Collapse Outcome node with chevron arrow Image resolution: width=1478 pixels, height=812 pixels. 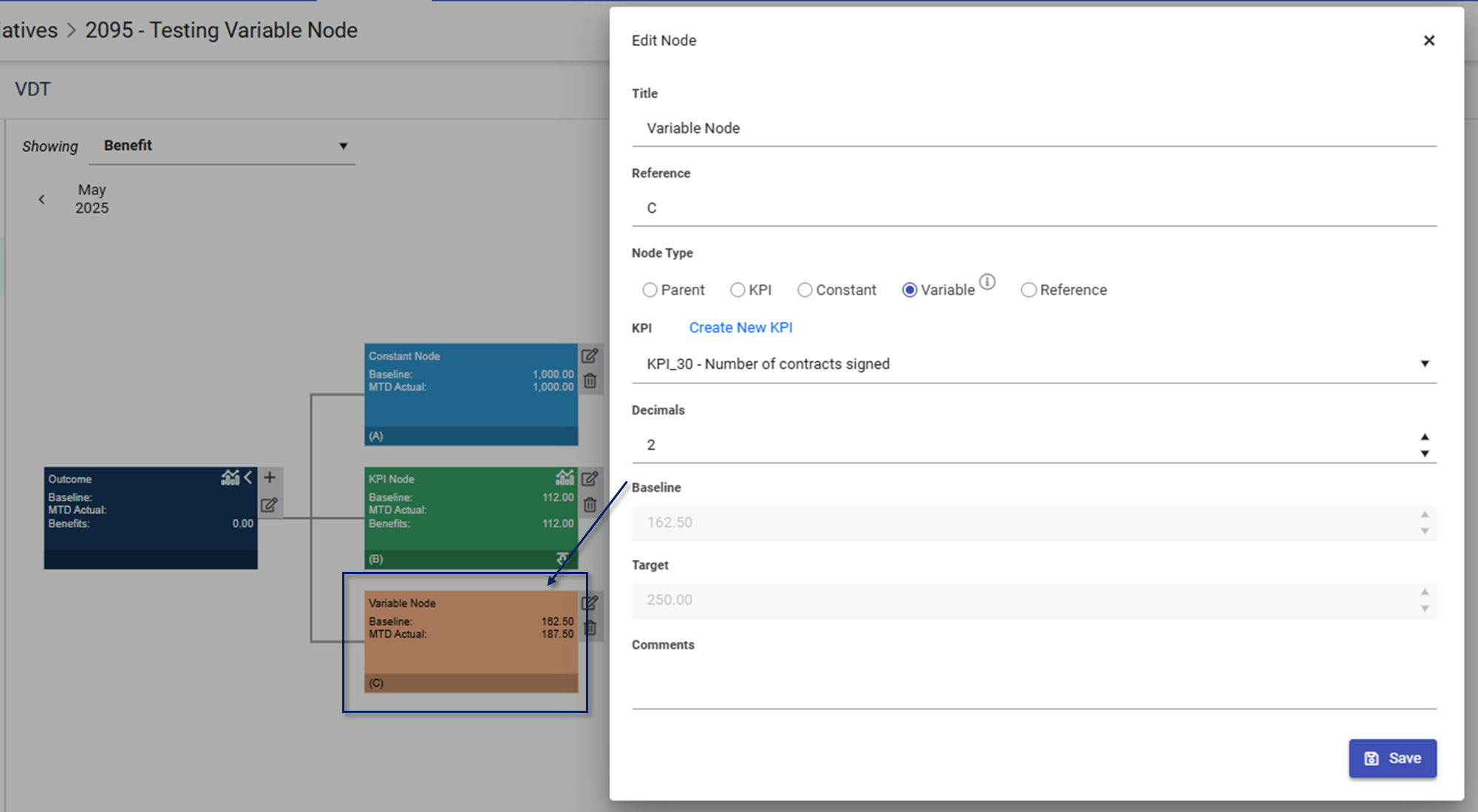[248, 477]
